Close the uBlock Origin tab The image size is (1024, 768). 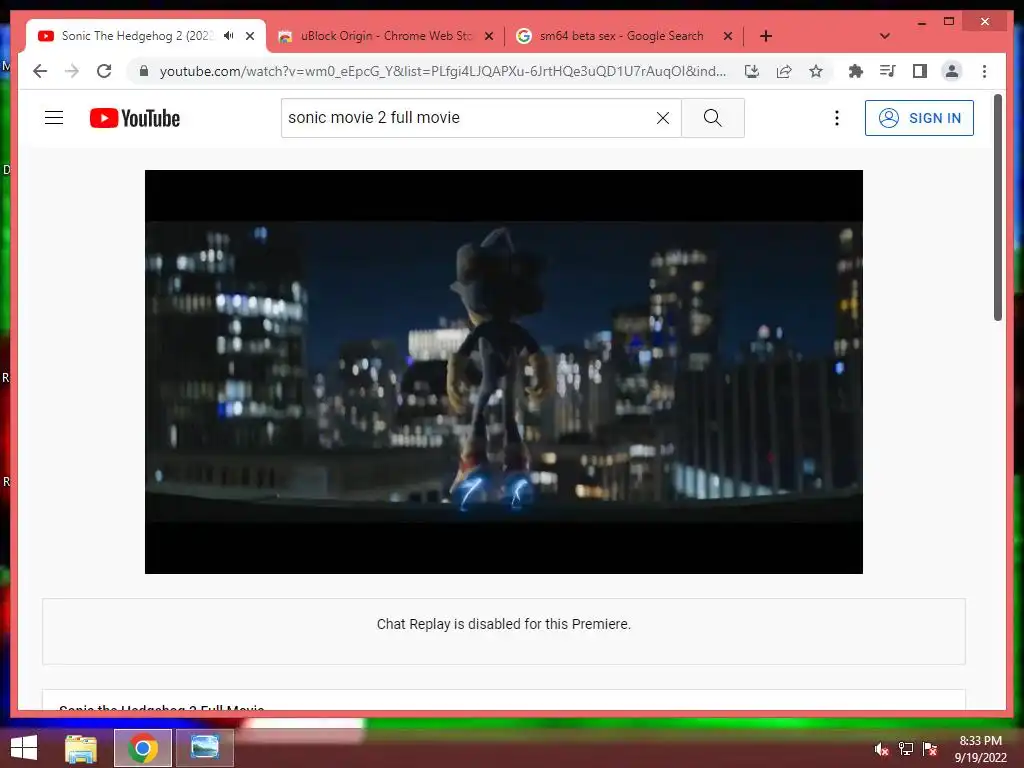point(488,36)
